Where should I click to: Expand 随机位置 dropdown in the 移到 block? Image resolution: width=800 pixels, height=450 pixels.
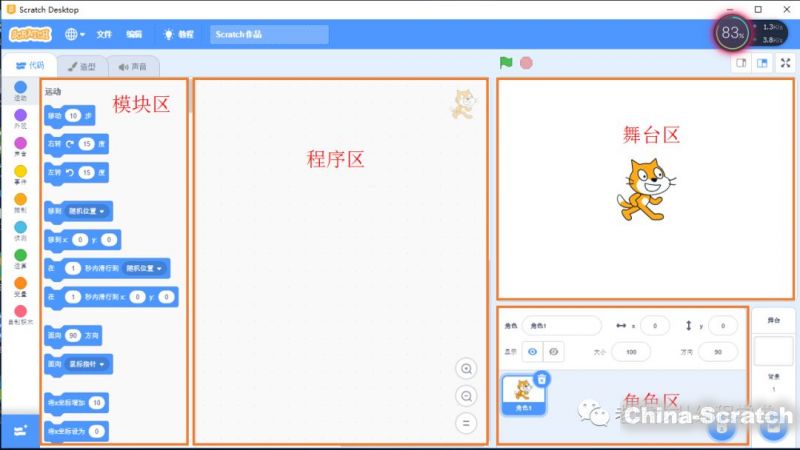tap(89, 211)
